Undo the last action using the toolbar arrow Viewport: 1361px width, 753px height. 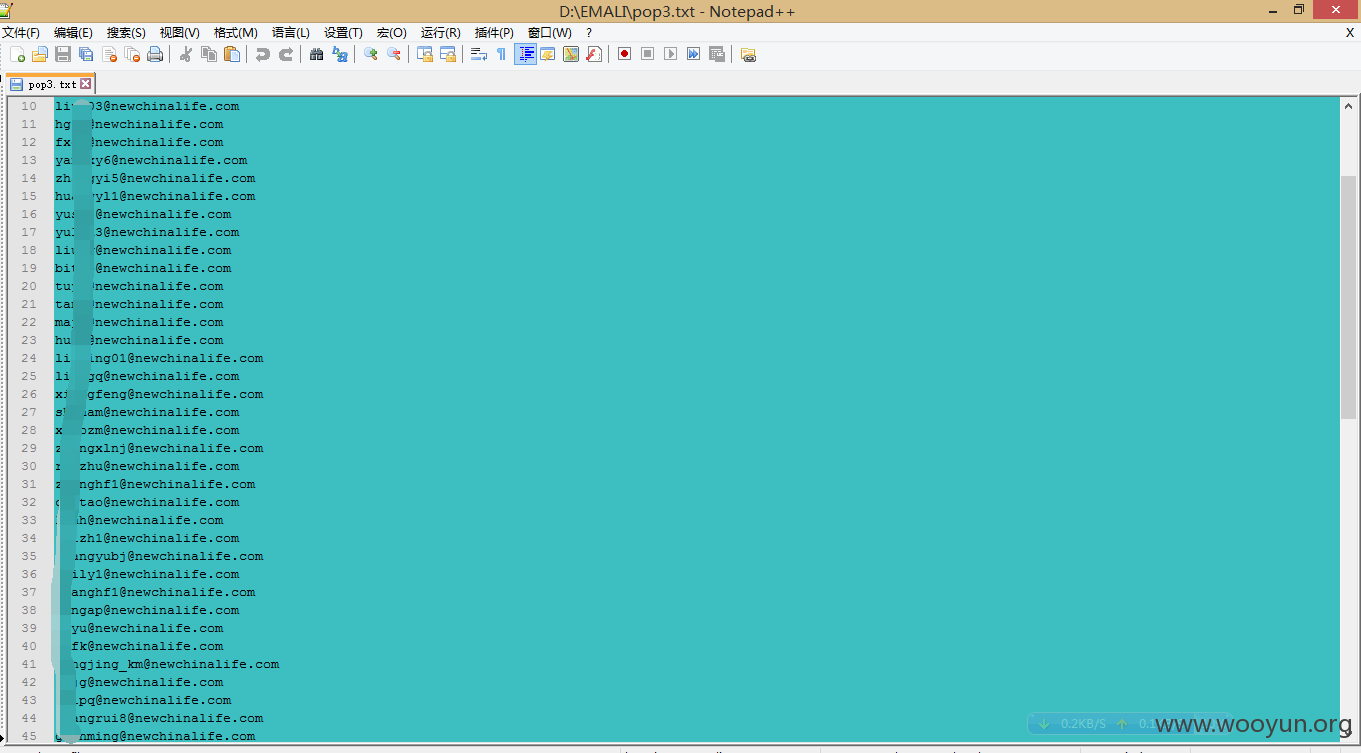[262, 54]
